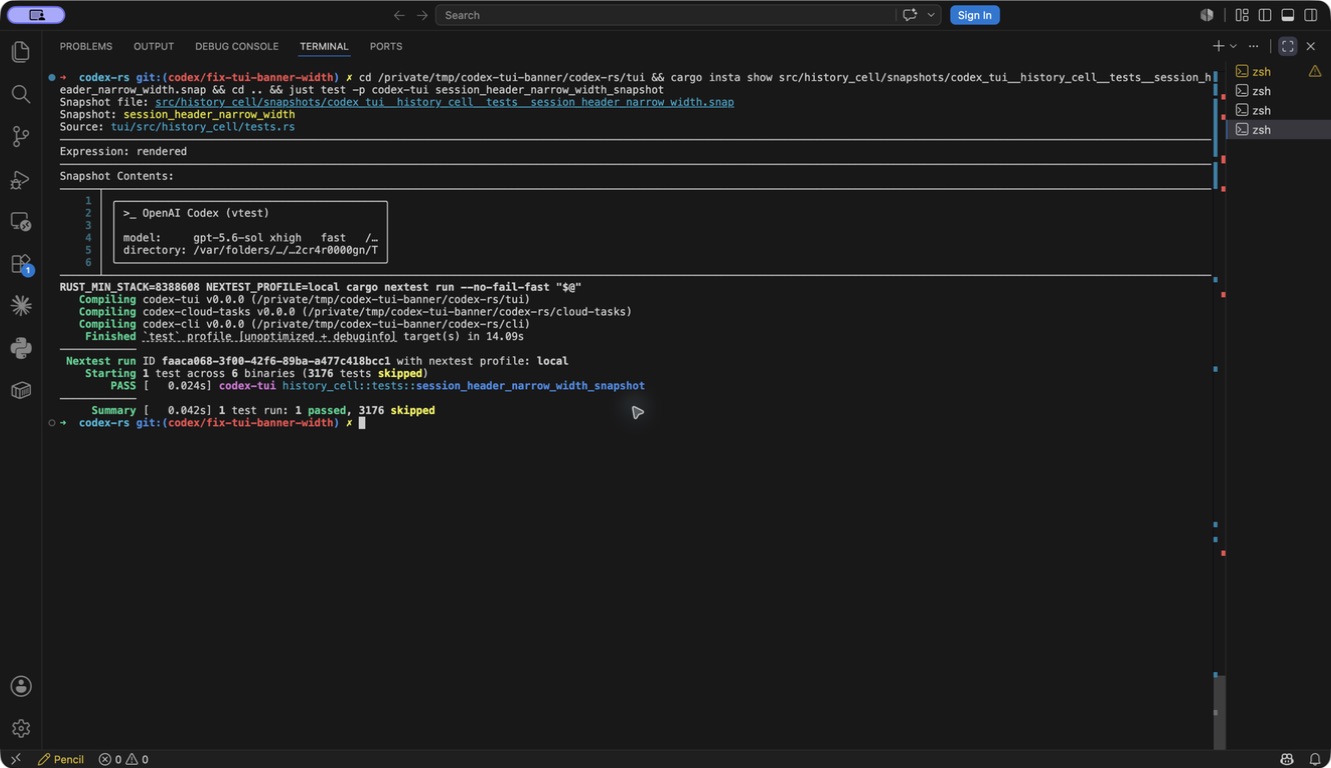1331x768 pixels.
Task: Click the hexagon Copilot-style icon in the title bar
Action: click(x=1207, y=15)
